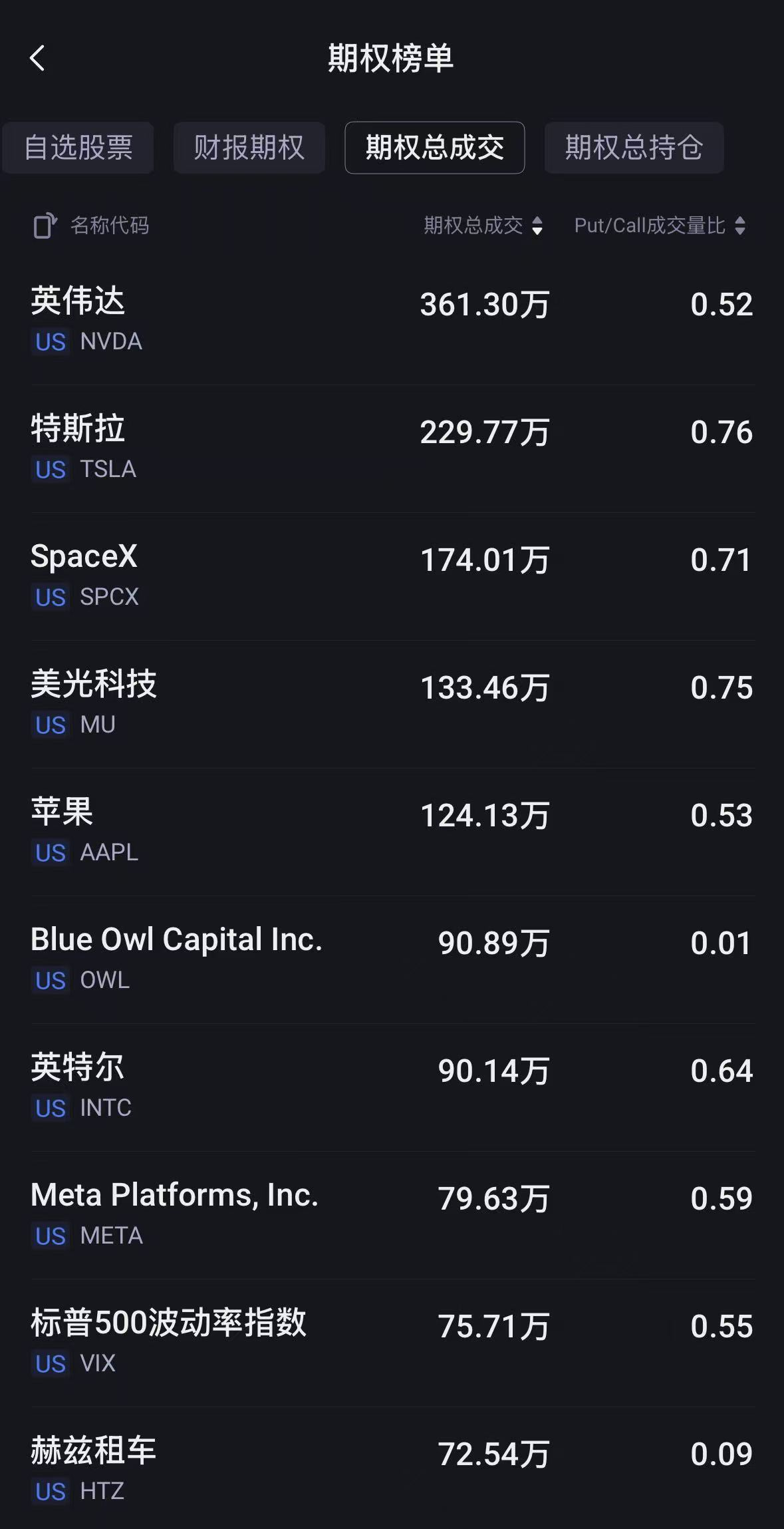Open 特斯拉 TSLA options entry
The height and width of the screenshot is (1529, 784).
(392, 449)
